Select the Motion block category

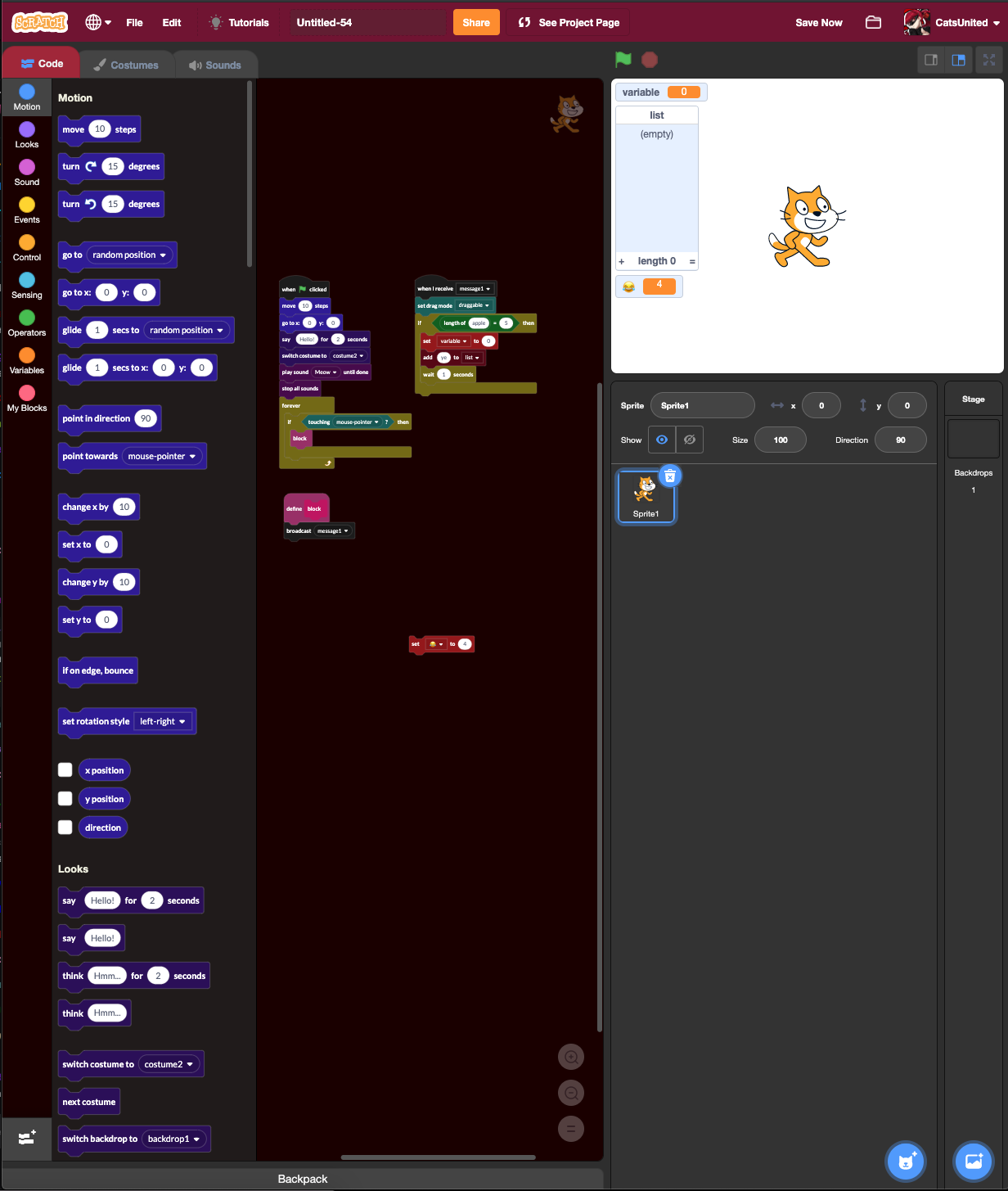click(26, 97)
